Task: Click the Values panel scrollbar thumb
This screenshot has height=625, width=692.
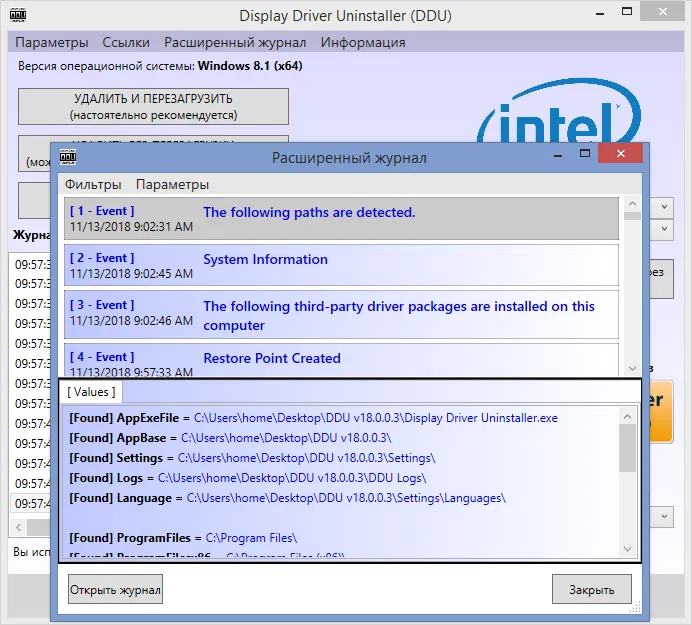Action: click(x=627, y=448)
